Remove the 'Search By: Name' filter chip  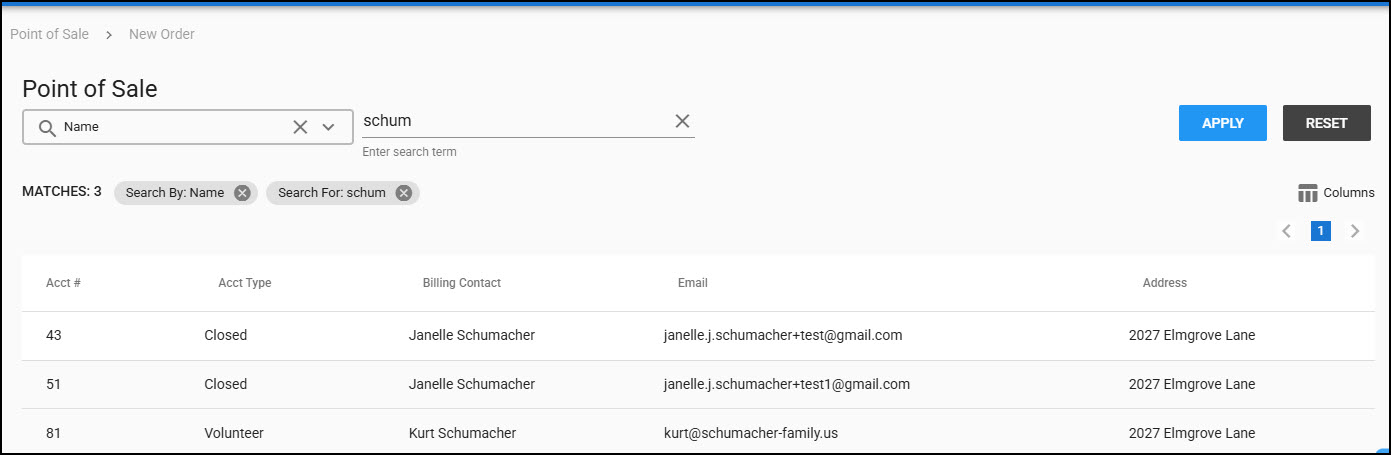coord(242,193)
